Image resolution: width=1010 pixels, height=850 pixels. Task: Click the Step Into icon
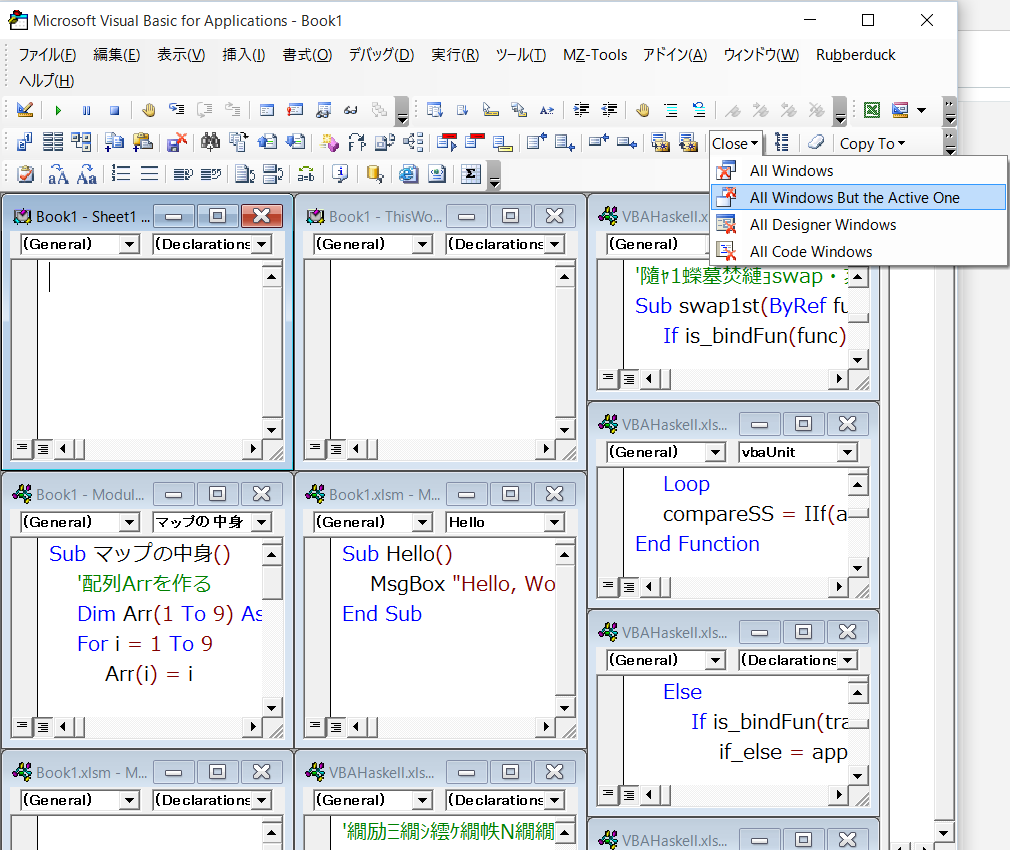click(x=176, y=110)
